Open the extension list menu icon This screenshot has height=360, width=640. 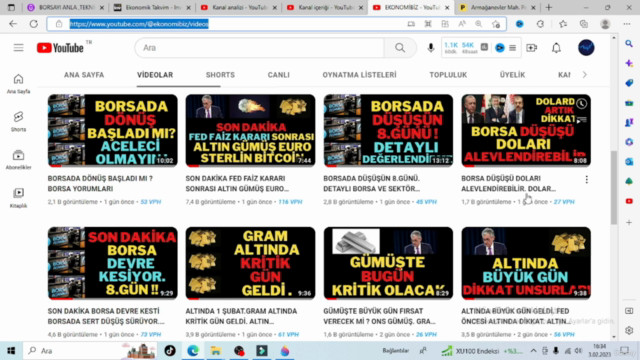(513, 48)
